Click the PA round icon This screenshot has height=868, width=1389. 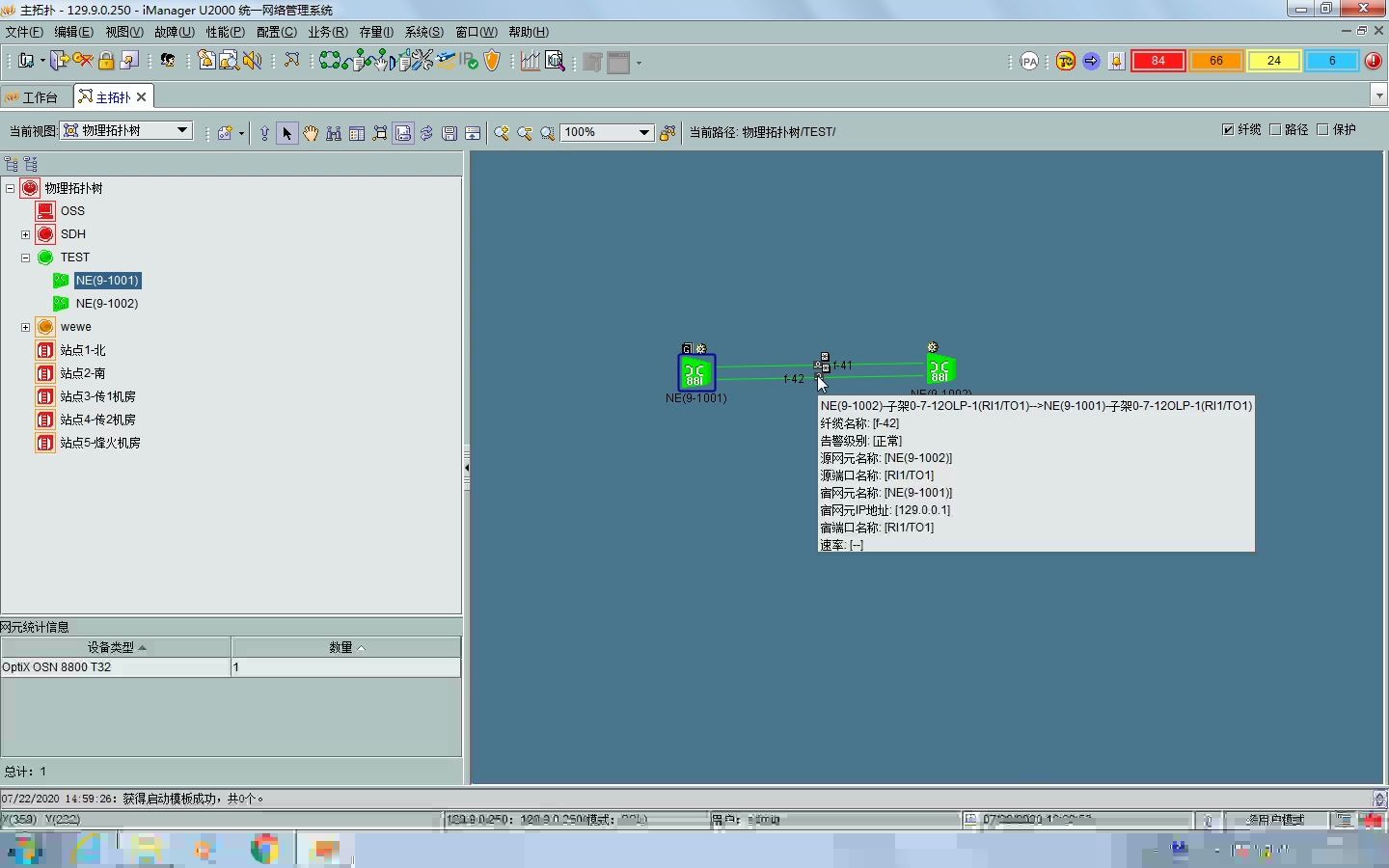(x=1030, y=61)
